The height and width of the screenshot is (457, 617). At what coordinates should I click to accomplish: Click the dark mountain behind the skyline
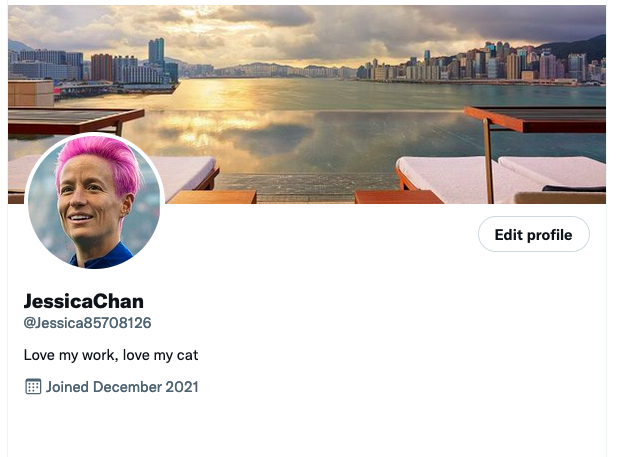pos(578,47)
